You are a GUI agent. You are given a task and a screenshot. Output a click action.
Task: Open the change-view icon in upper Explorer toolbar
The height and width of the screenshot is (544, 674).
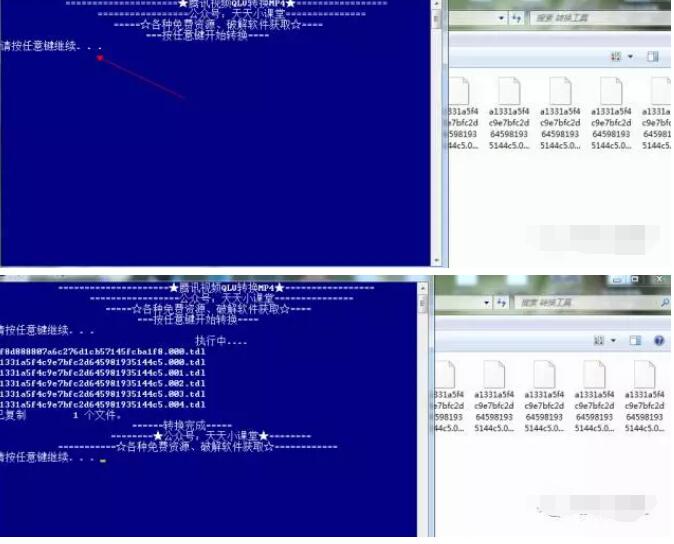(616, 56)
